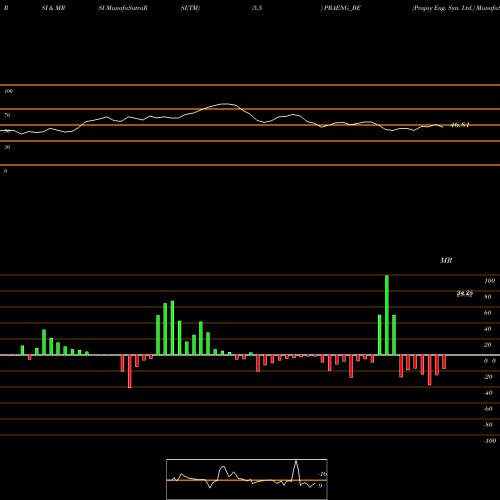Viewport: 500px width, 500px height.
Task: Click the 70 level label on RSI chart
Action: 7,115
